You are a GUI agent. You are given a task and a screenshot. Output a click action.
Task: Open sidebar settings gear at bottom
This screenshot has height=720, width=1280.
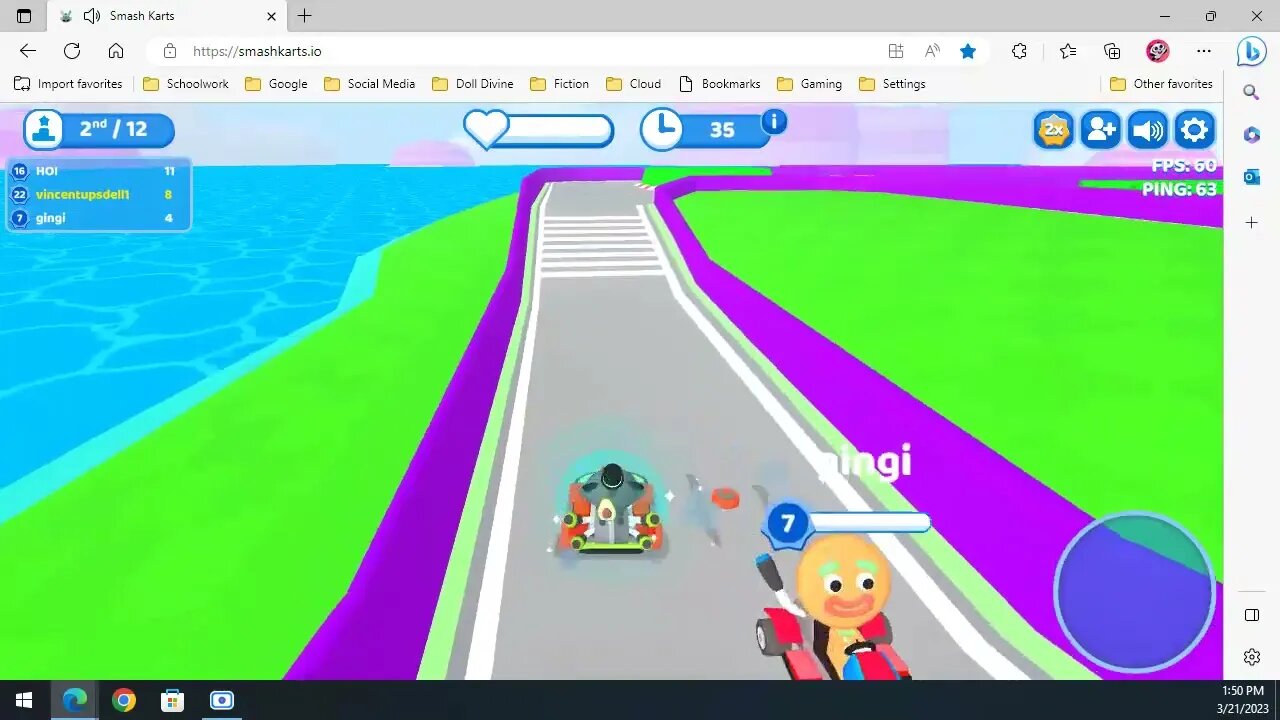coord(1251,657)
